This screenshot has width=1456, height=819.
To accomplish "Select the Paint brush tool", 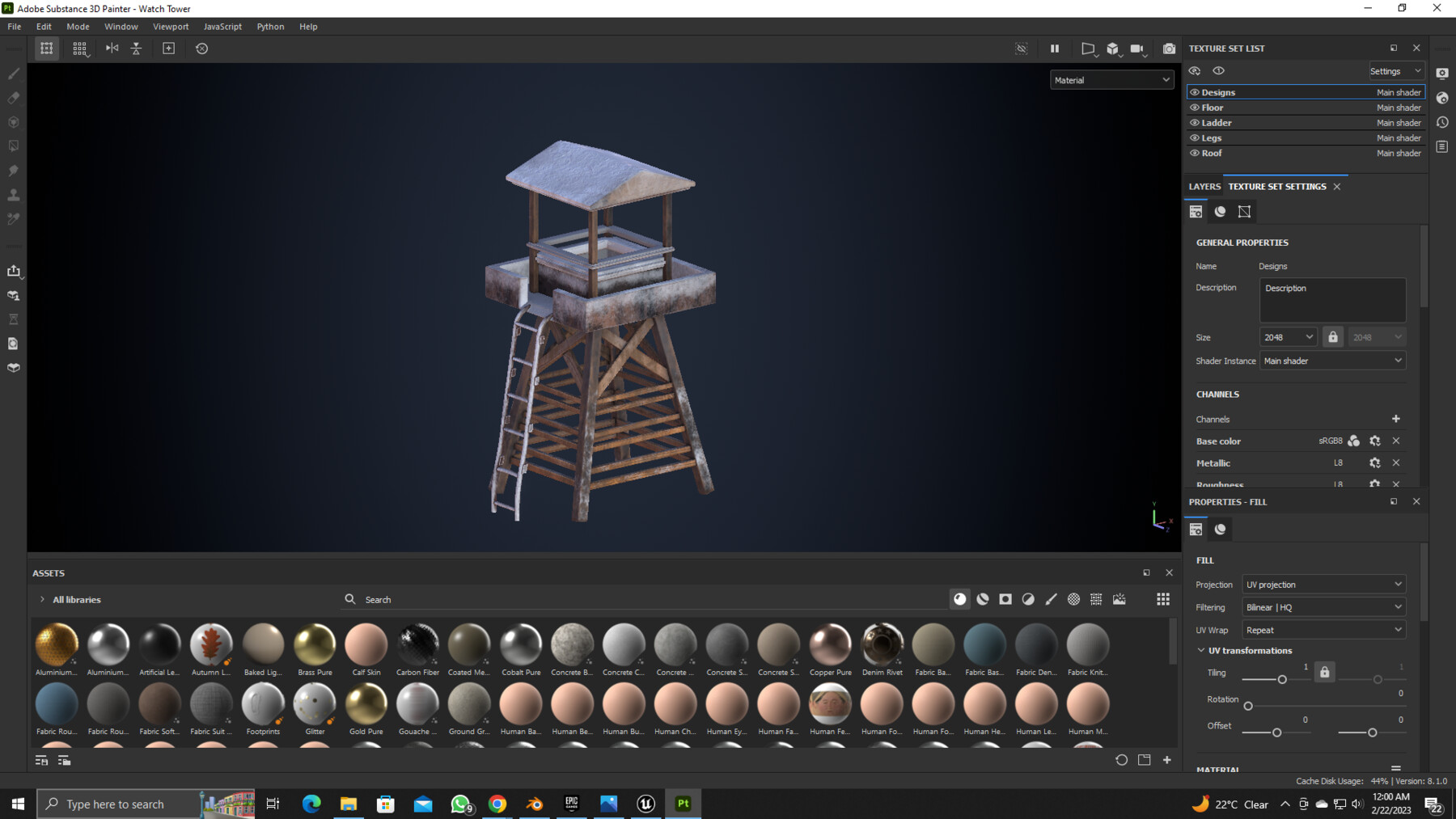I will click(13, 74).
